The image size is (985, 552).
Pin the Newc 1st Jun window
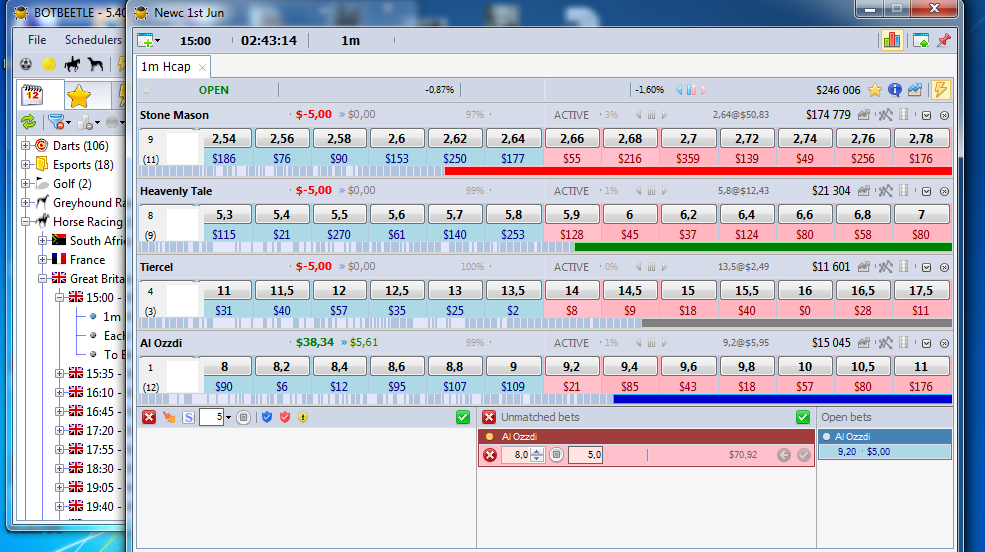(944, 41)
